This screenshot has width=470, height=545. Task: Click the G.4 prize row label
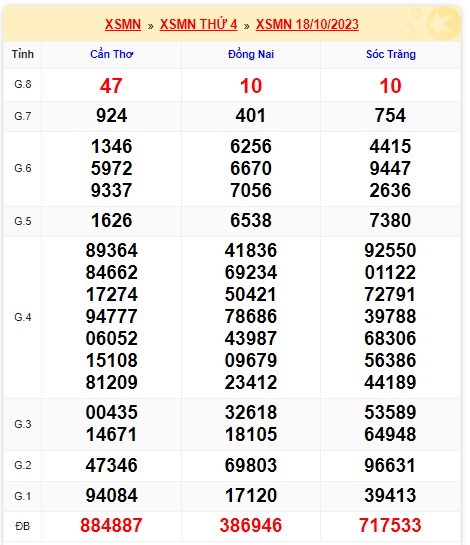[23, 317]
